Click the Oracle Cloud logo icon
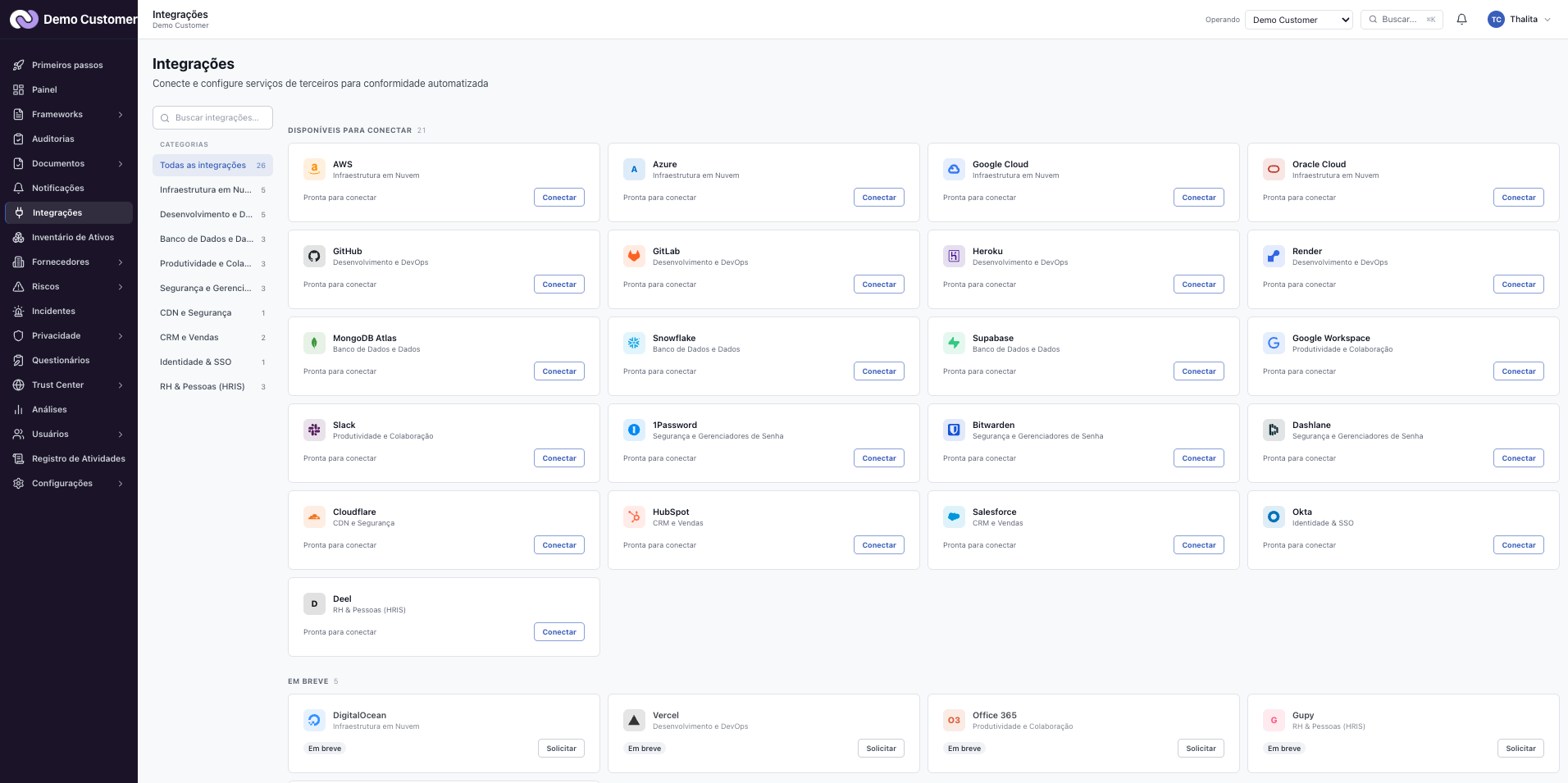The height and width of the screenshot is (783, 1568). pyautogui.click(x=1274, y=169)
